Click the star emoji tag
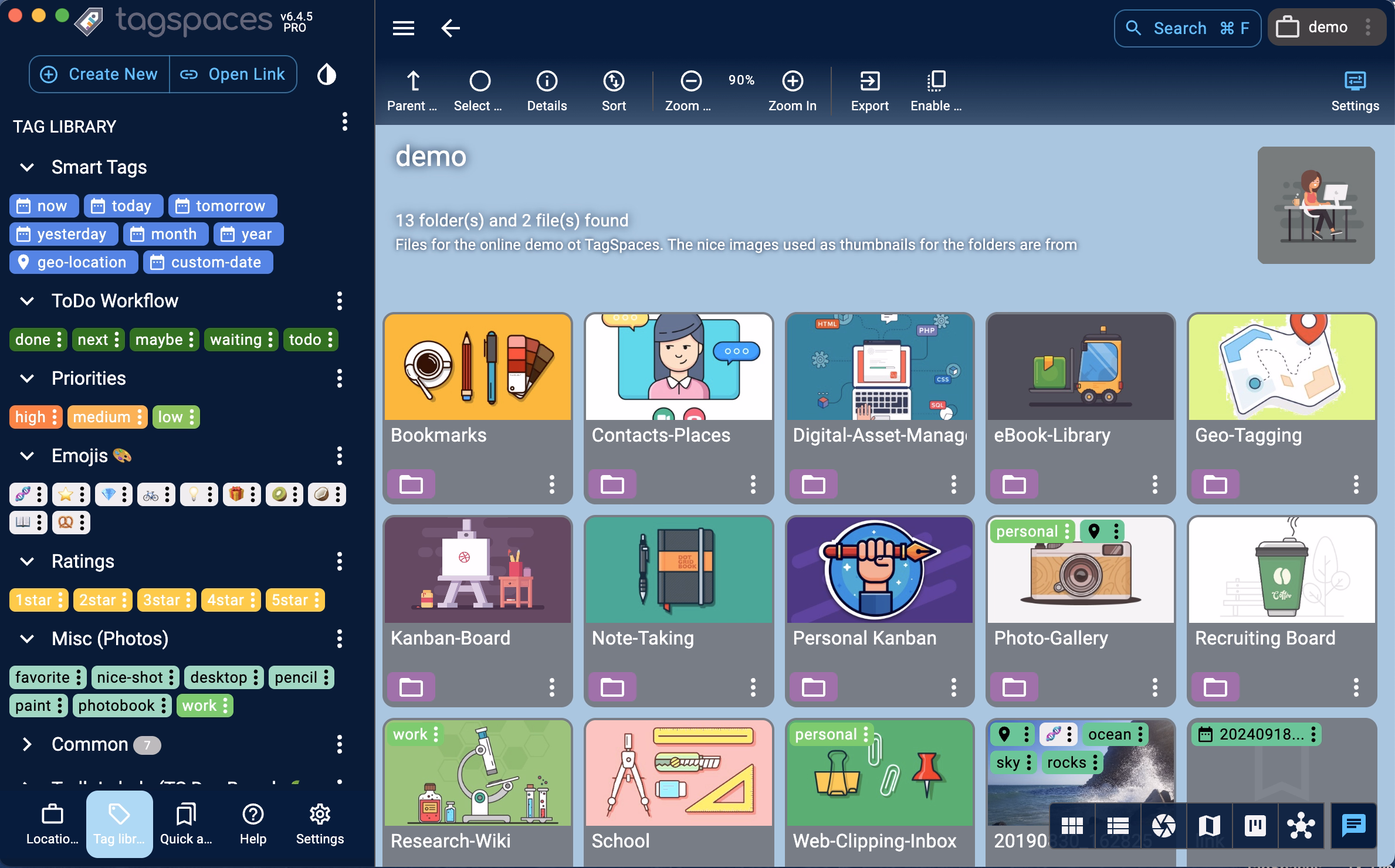The height and width of the screenshot is (868, 1395). (x=71, y=494)
